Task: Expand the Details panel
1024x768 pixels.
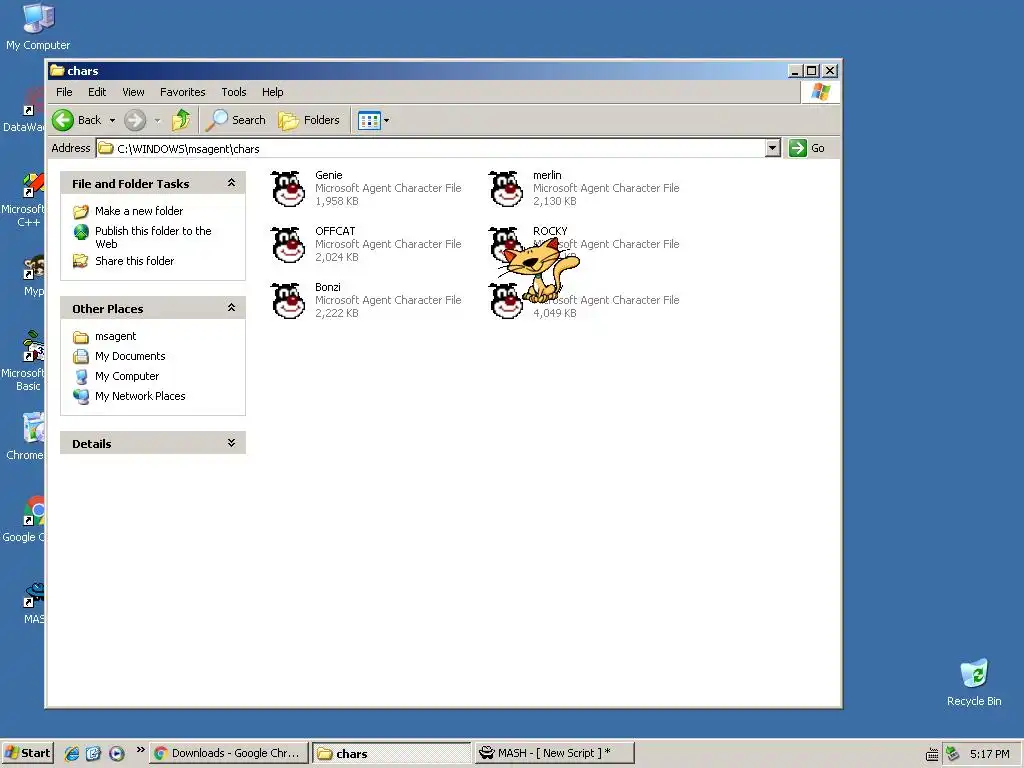Action: (231, 443)
